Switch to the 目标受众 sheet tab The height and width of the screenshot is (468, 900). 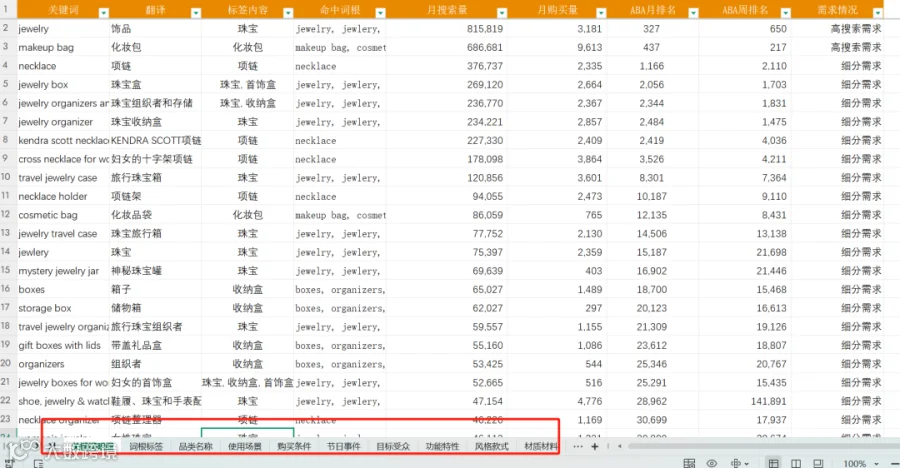[393, 446]
